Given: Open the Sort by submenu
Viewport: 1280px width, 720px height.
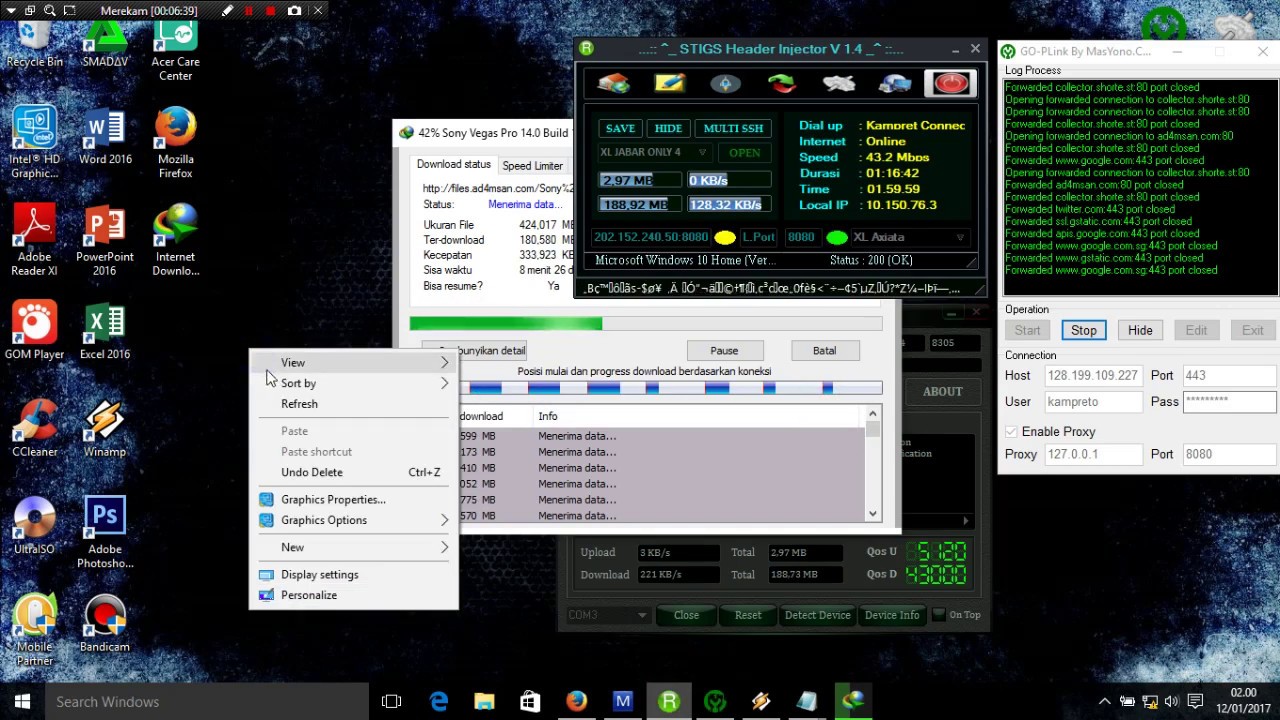Looking at the screenshot, I should (x=354, y=384).
